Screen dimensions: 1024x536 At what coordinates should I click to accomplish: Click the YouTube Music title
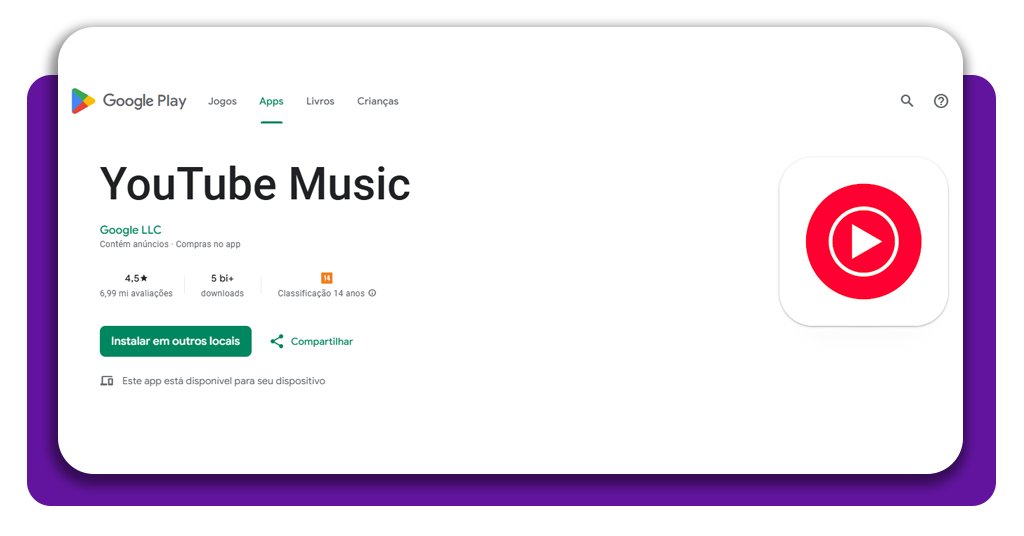tap(255, 184)
